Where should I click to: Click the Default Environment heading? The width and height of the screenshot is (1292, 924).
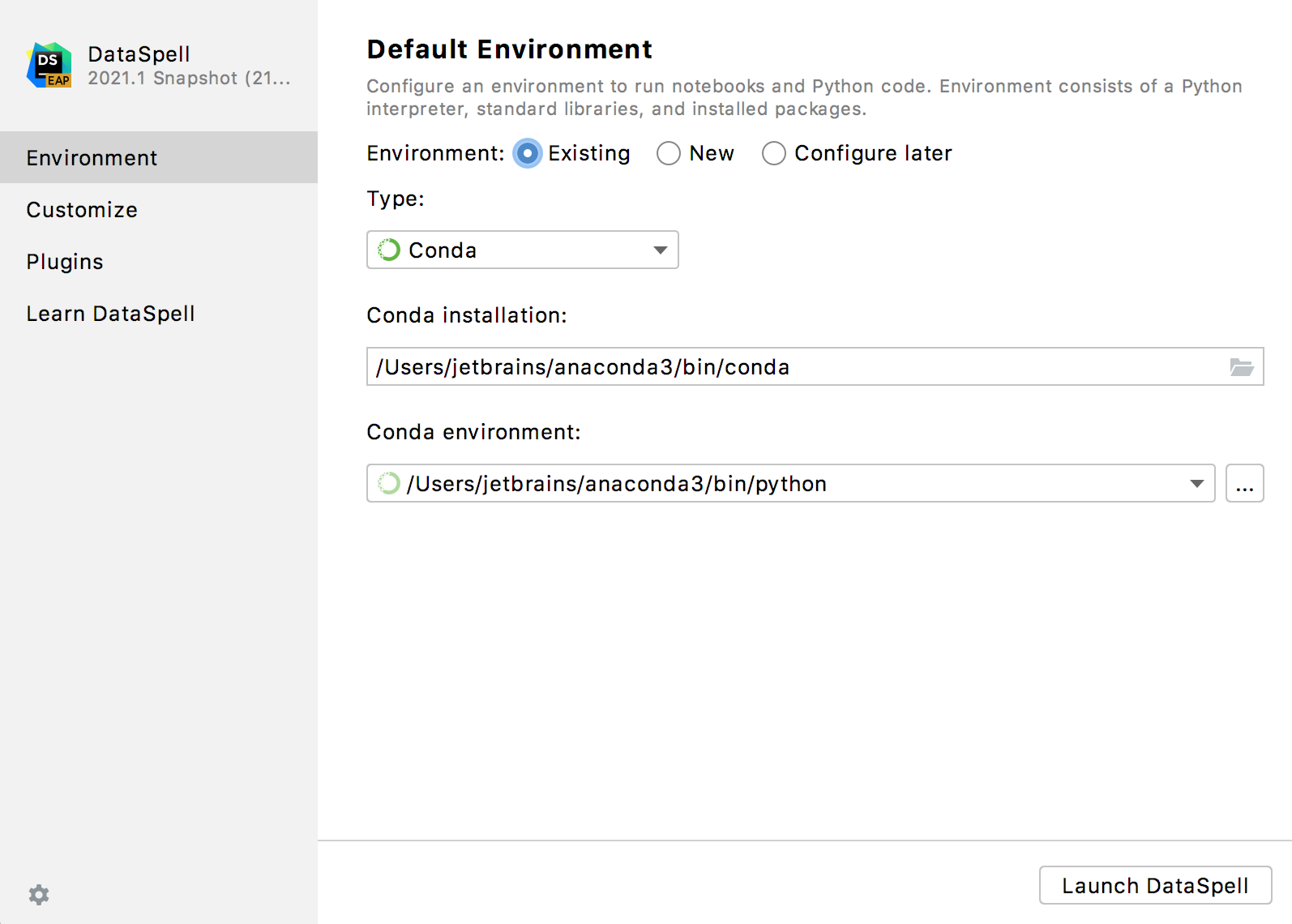(x=509, y=49)
